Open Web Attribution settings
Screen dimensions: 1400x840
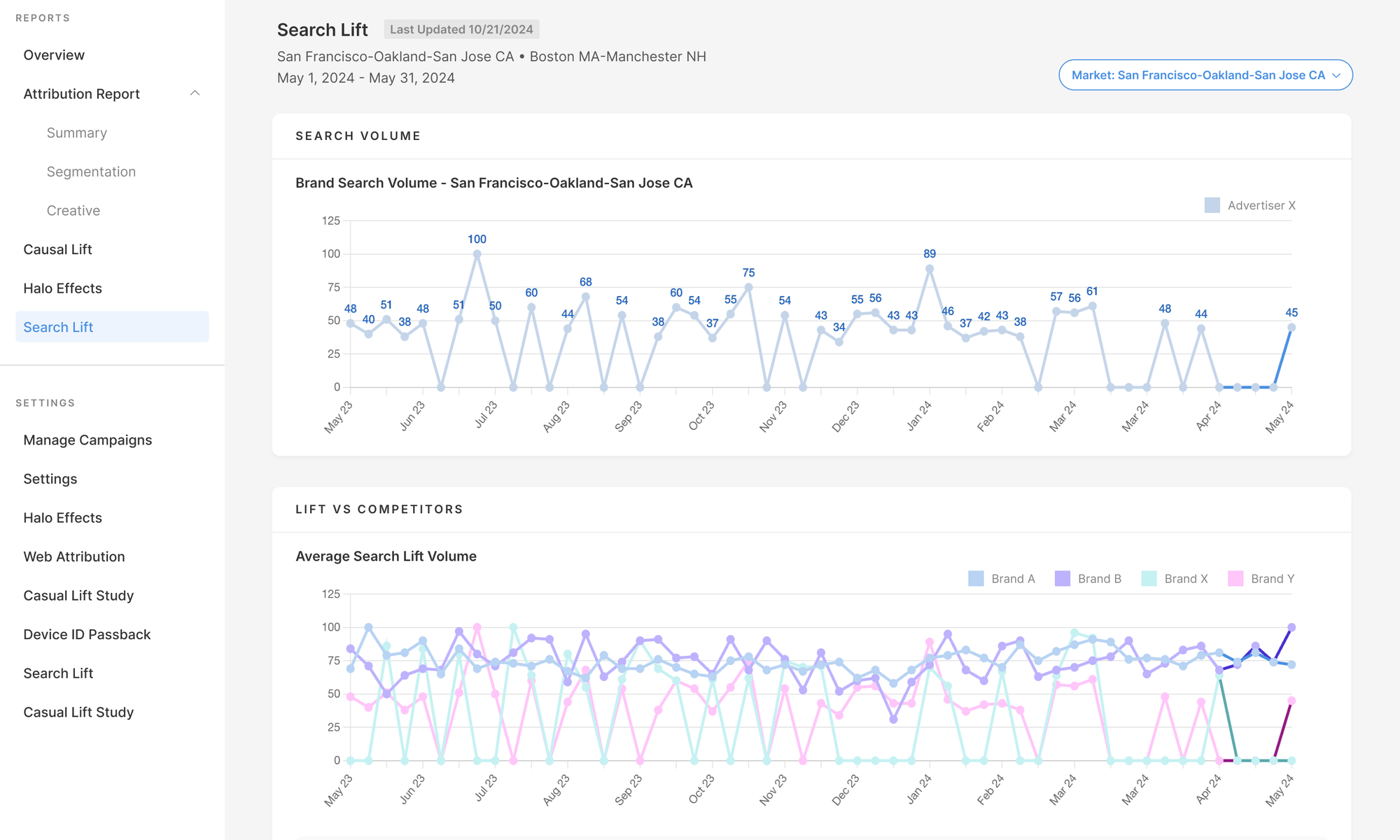74,557
